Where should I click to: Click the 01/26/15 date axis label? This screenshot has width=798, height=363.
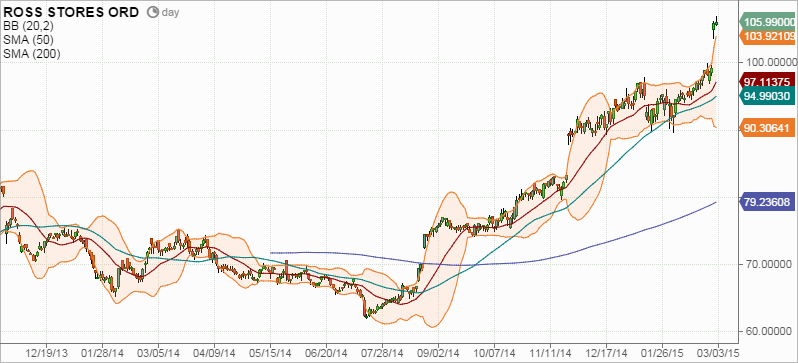pos(662,352)
